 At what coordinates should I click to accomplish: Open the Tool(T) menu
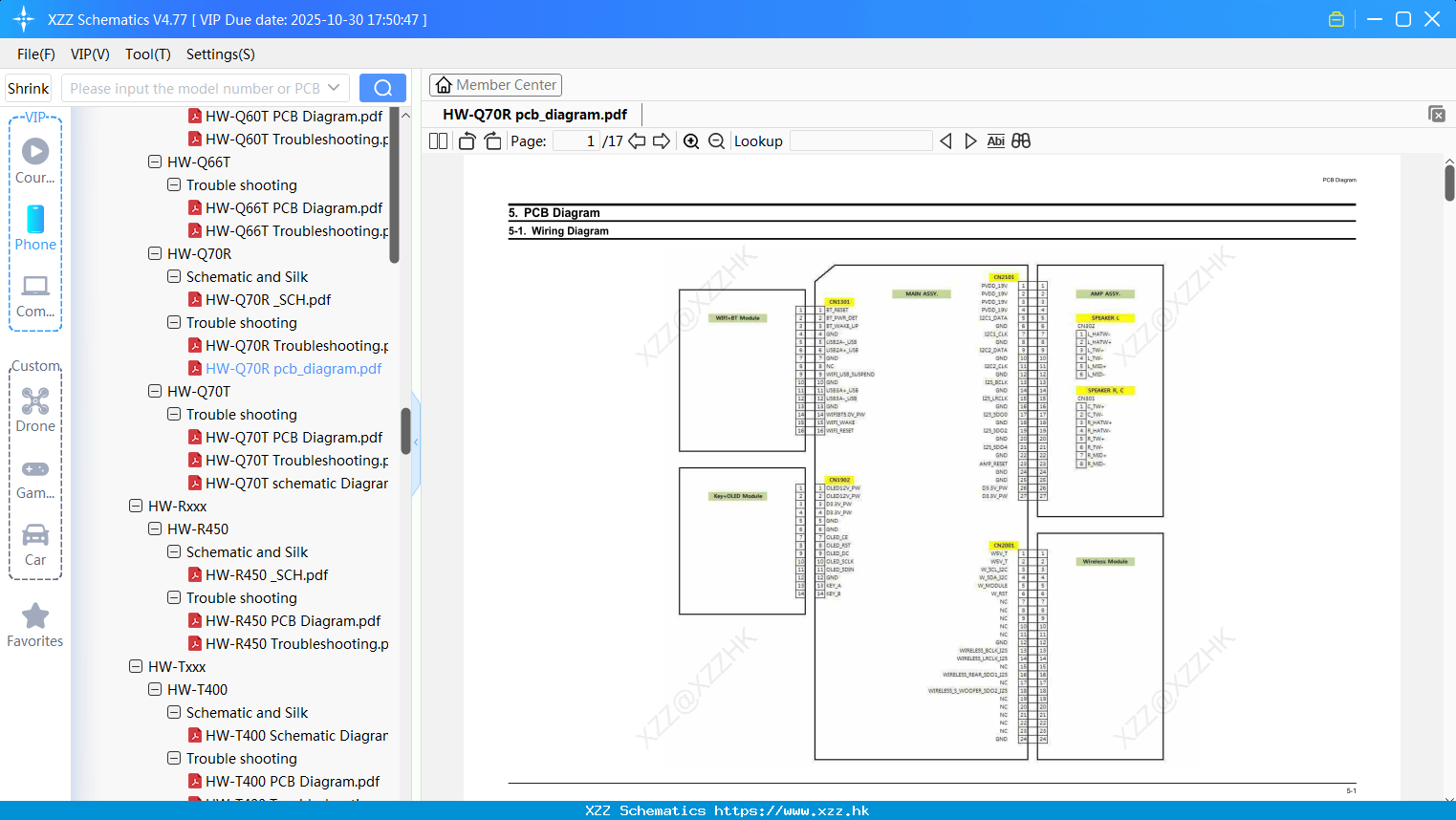pyautogui.click(x=148, y=54)
